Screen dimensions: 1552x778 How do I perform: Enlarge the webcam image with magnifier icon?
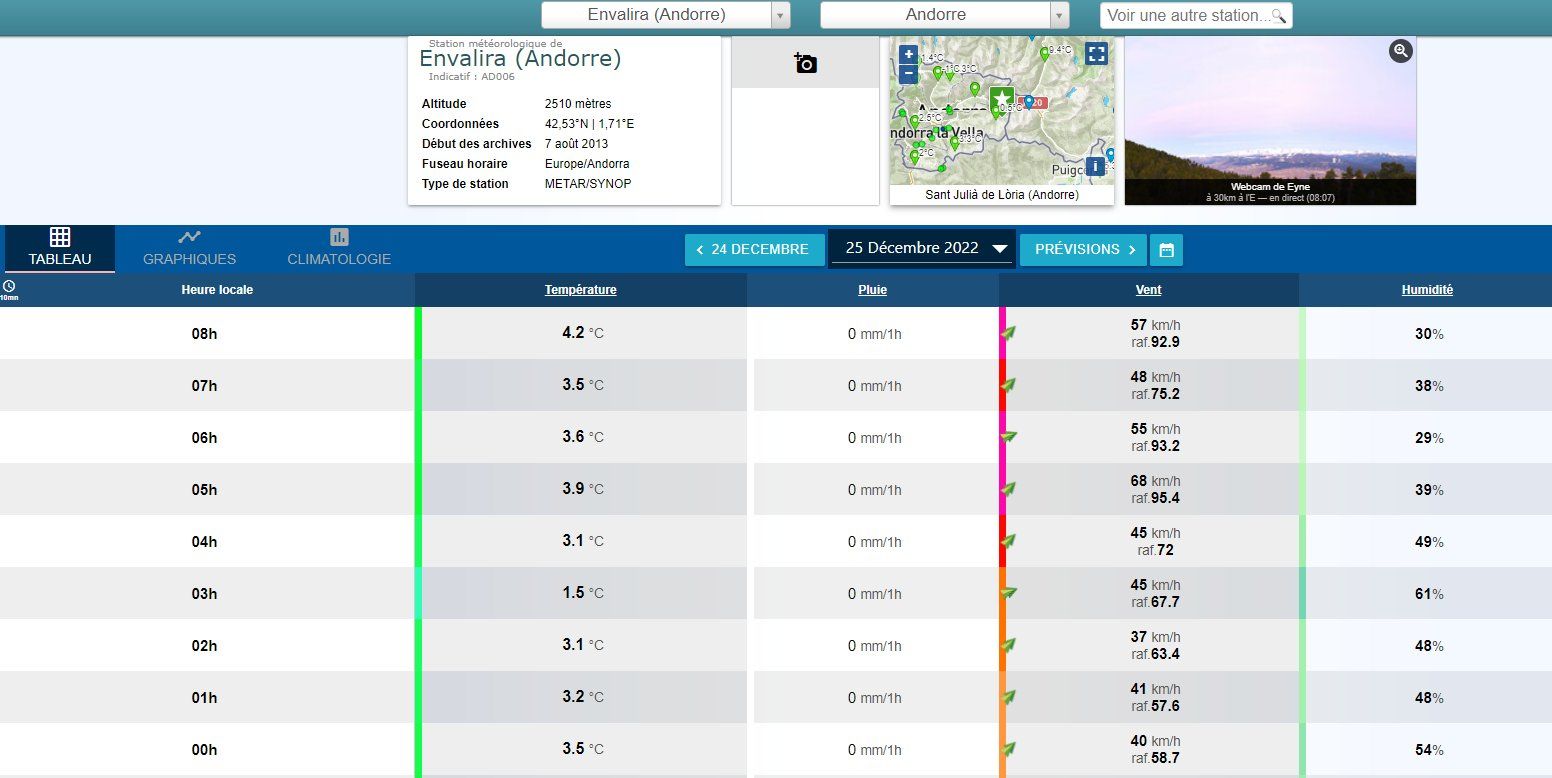click(1400, 51)
